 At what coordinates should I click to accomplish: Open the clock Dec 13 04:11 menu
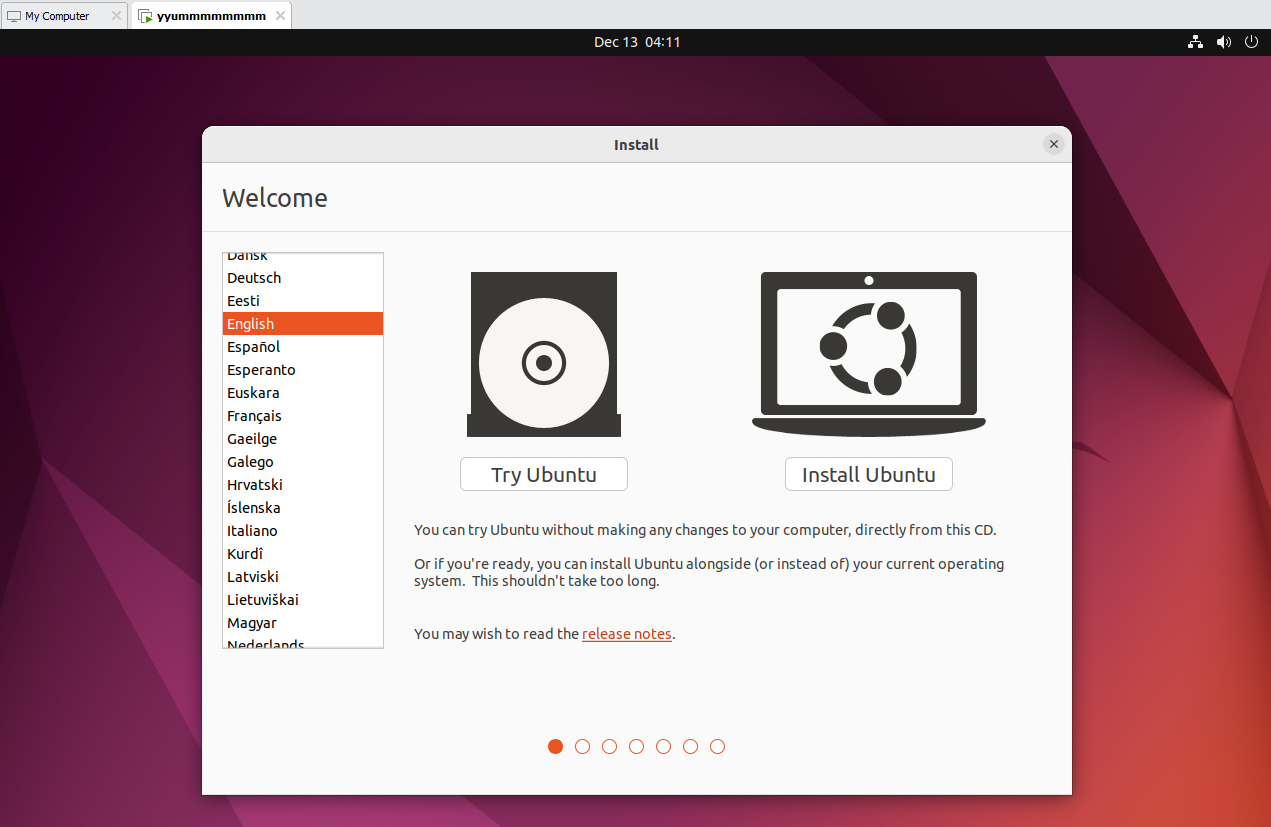(637, 42)
